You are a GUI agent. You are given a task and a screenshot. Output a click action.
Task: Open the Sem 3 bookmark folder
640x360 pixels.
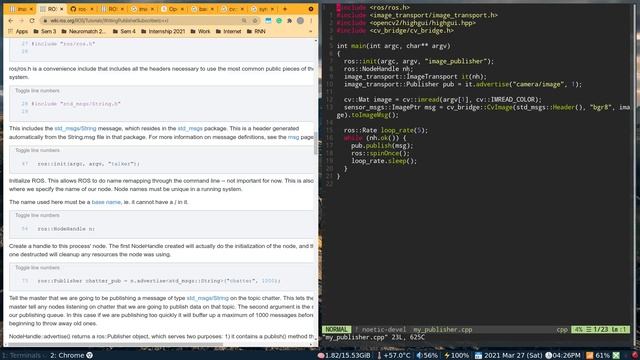tap(44, 31)
